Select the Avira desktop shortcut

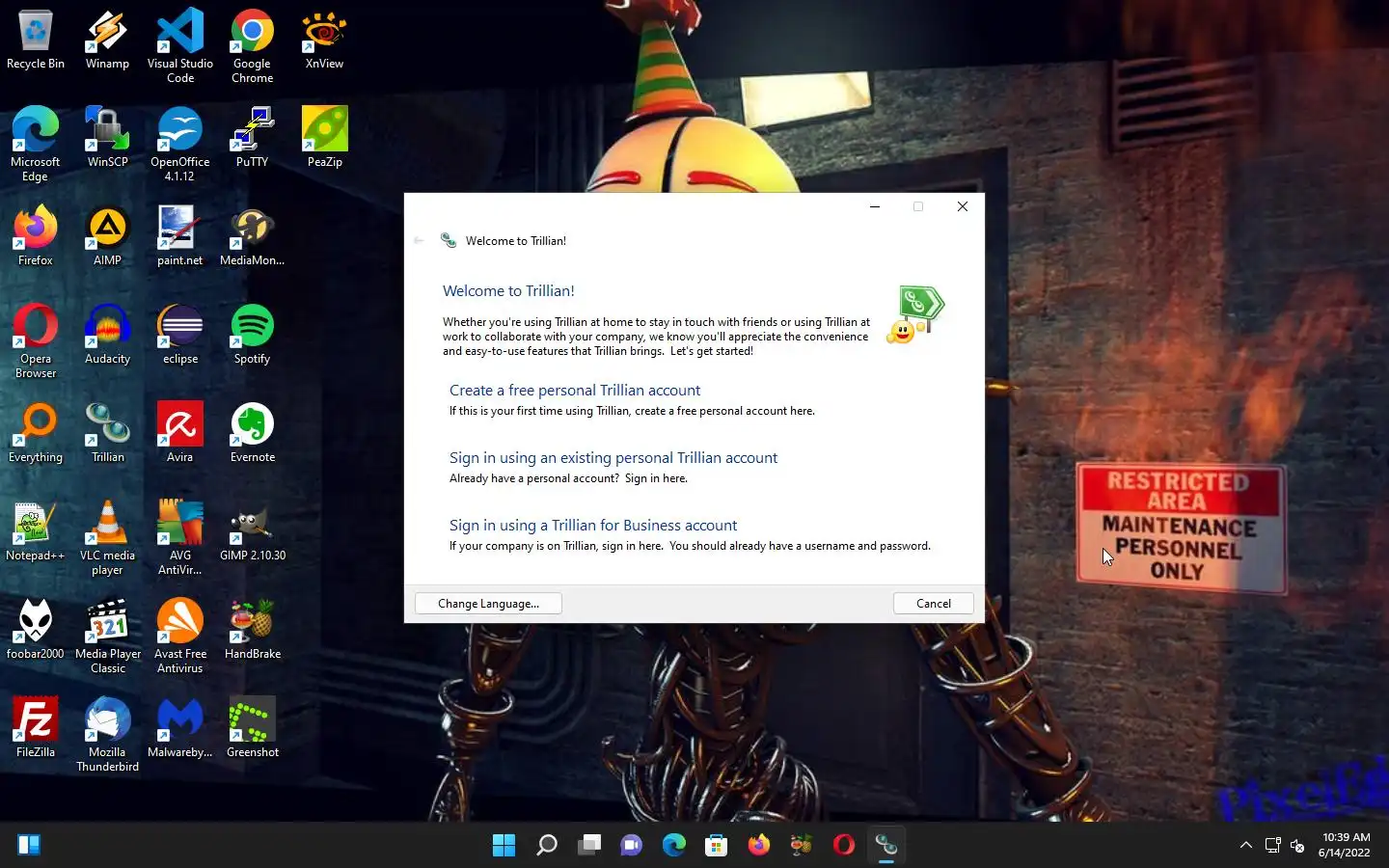pos(180,433)
